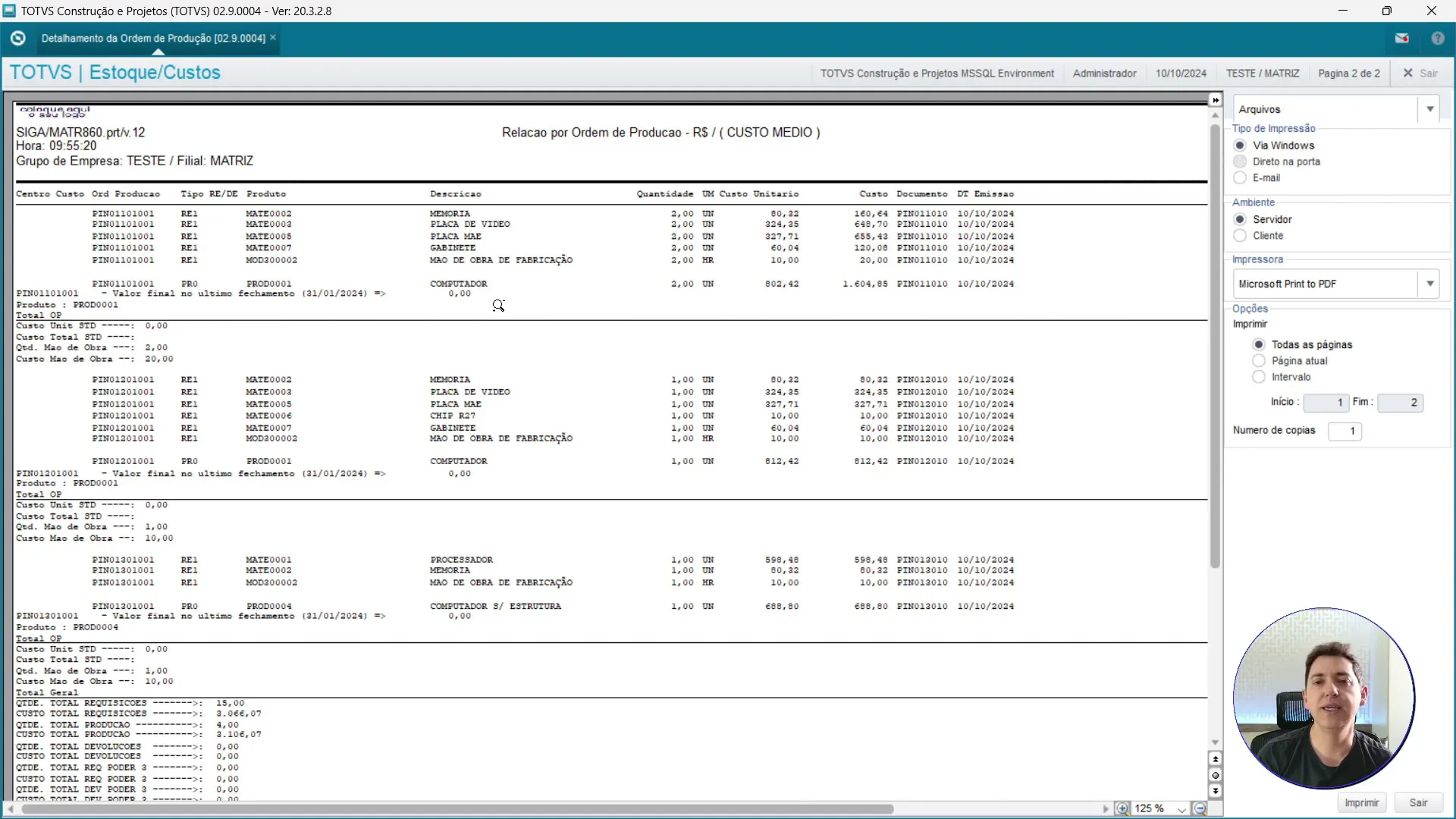
Task: Select E-mail print type
Action: click(x=1240, y=177)
